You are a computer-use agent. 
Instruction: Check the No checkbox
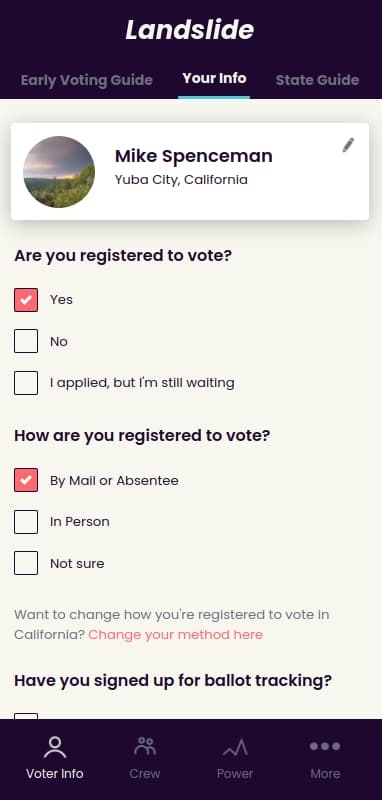[x=26, y=341]
